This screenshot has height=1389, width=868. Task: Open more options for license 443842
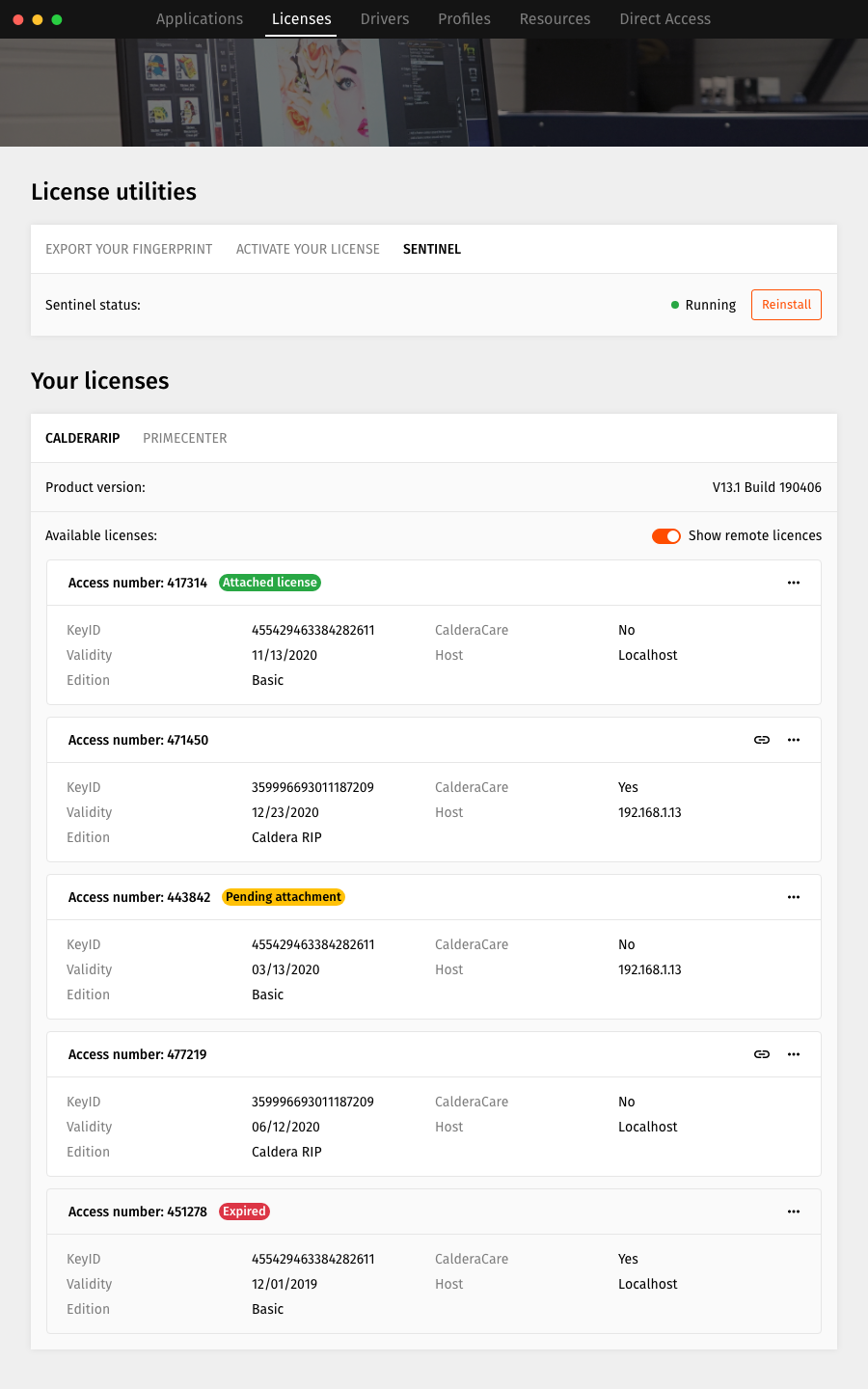794,897
